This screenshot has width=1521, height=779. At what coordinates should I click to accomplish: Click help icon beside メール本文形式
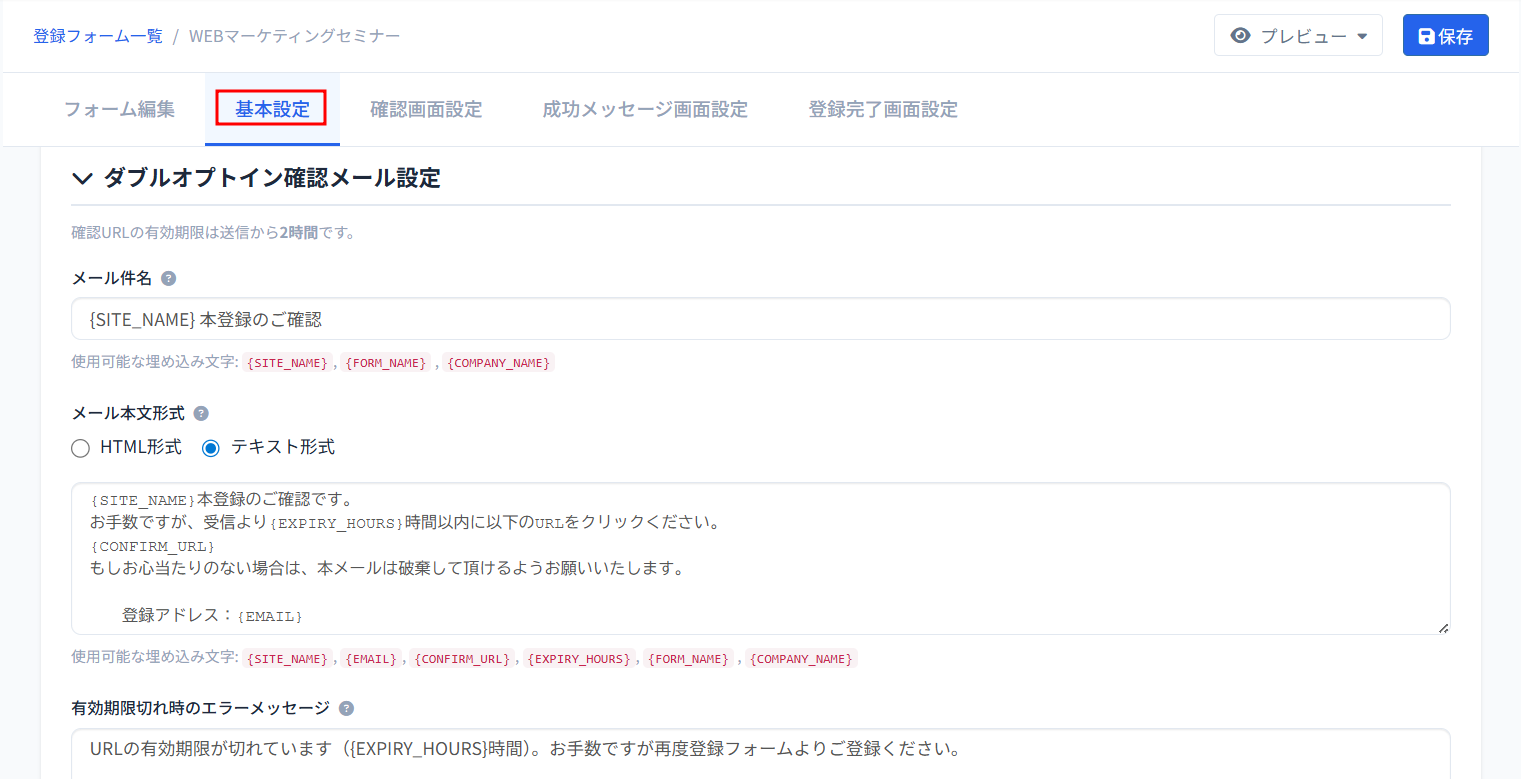[x=201, y=413]
